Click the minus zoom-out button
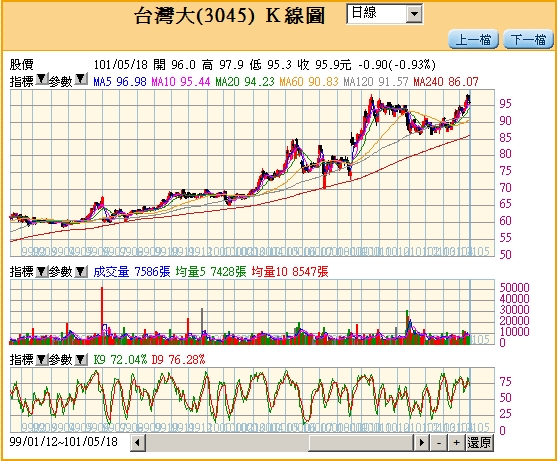The image size is (558, 461). pos(439,443)
